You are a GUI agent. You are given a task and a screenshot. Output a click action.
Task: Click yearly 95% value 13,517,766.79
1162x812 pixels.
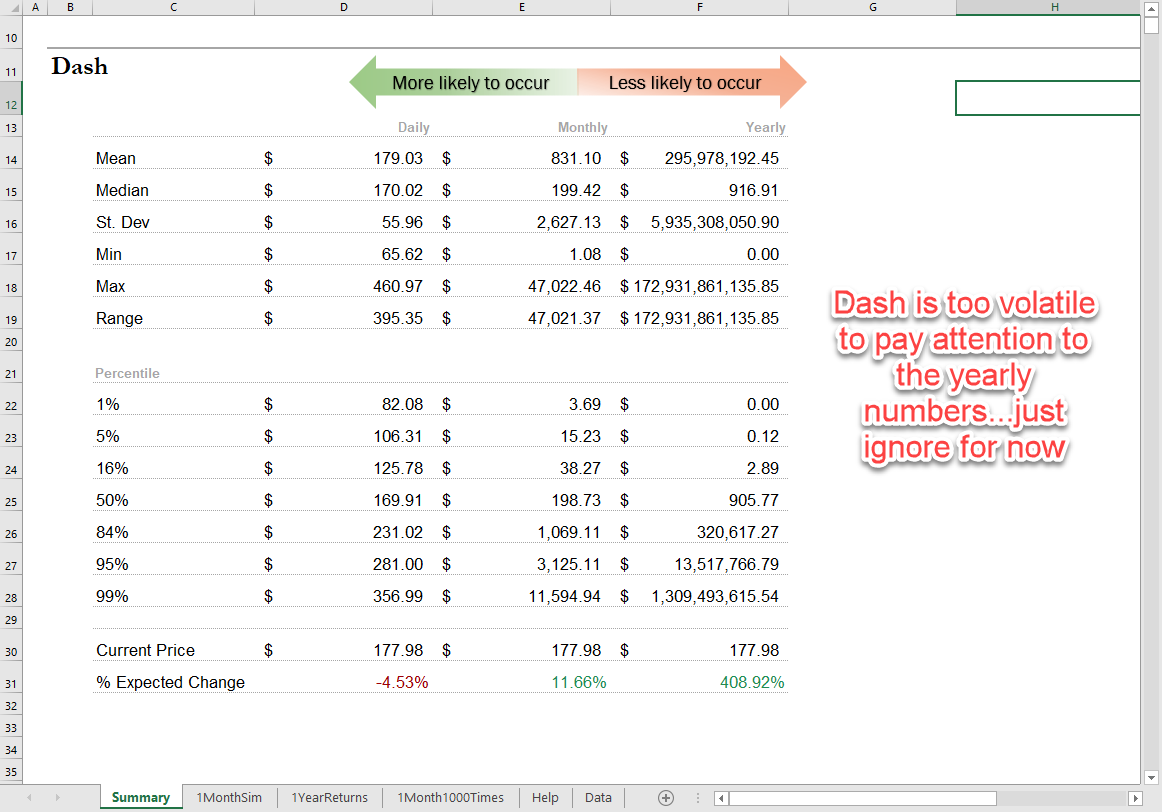726,564
